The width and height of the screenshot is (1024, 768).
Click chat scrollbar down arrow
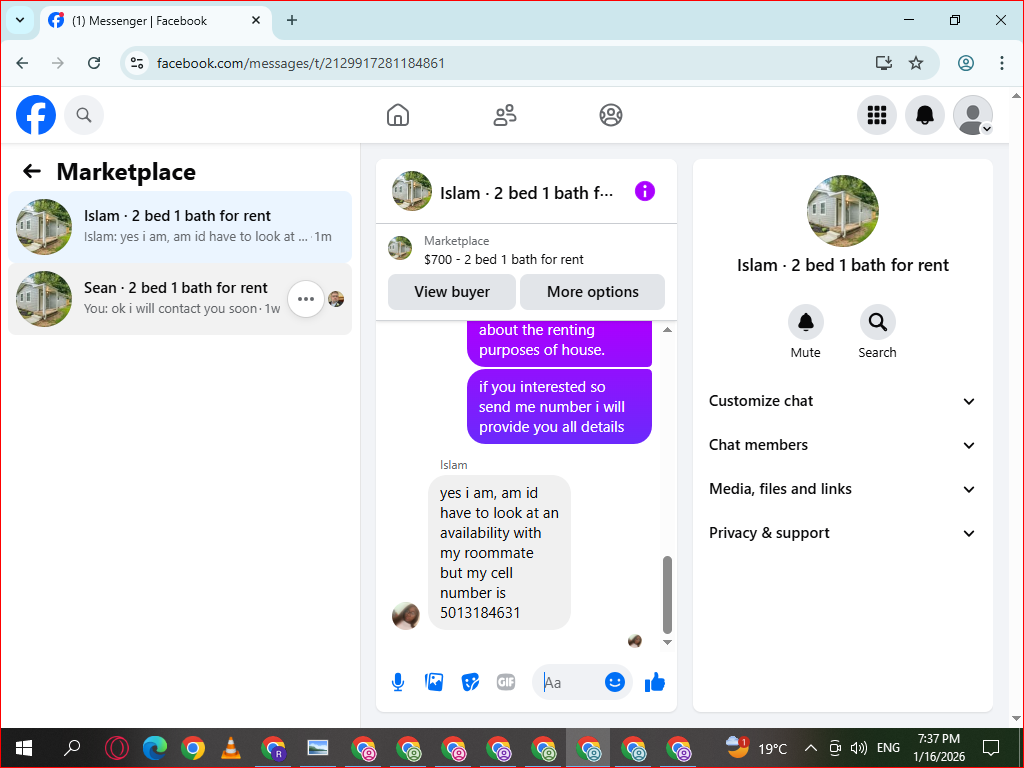[667, 643]
